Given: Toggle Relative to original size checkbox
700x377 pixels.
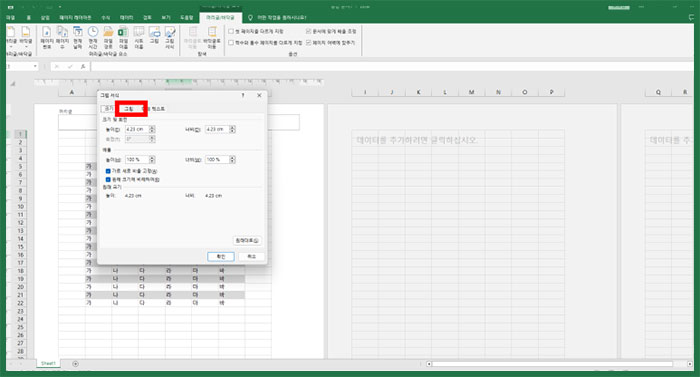Looking at the screenshot, I should (108, 180).
